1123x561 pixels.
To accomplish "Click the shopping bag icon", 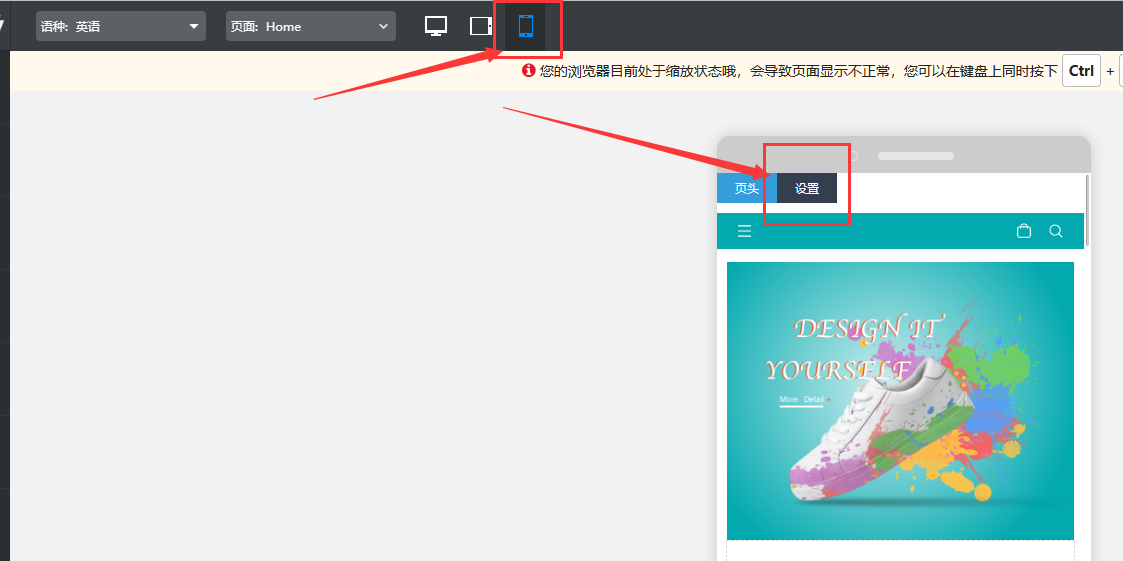I will pos(1023,231).
